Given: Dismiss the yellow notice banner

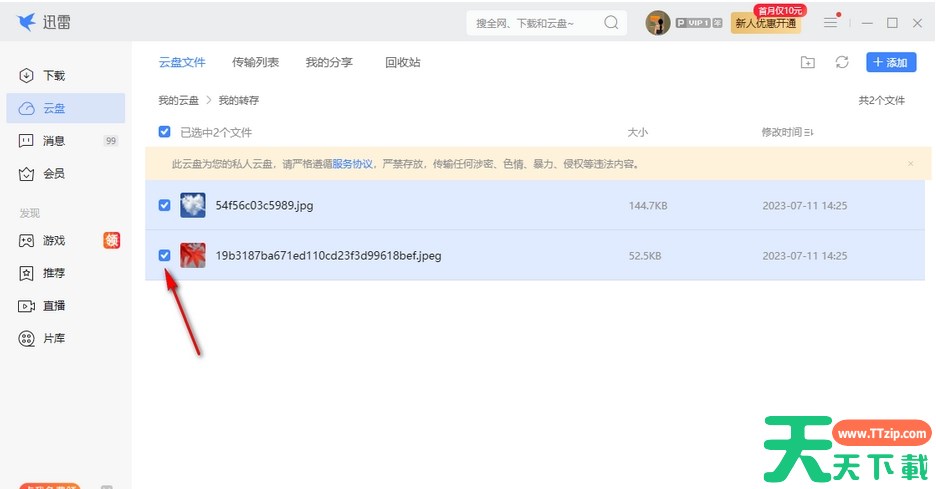Looking at the screenshot, I should point(910,164).
